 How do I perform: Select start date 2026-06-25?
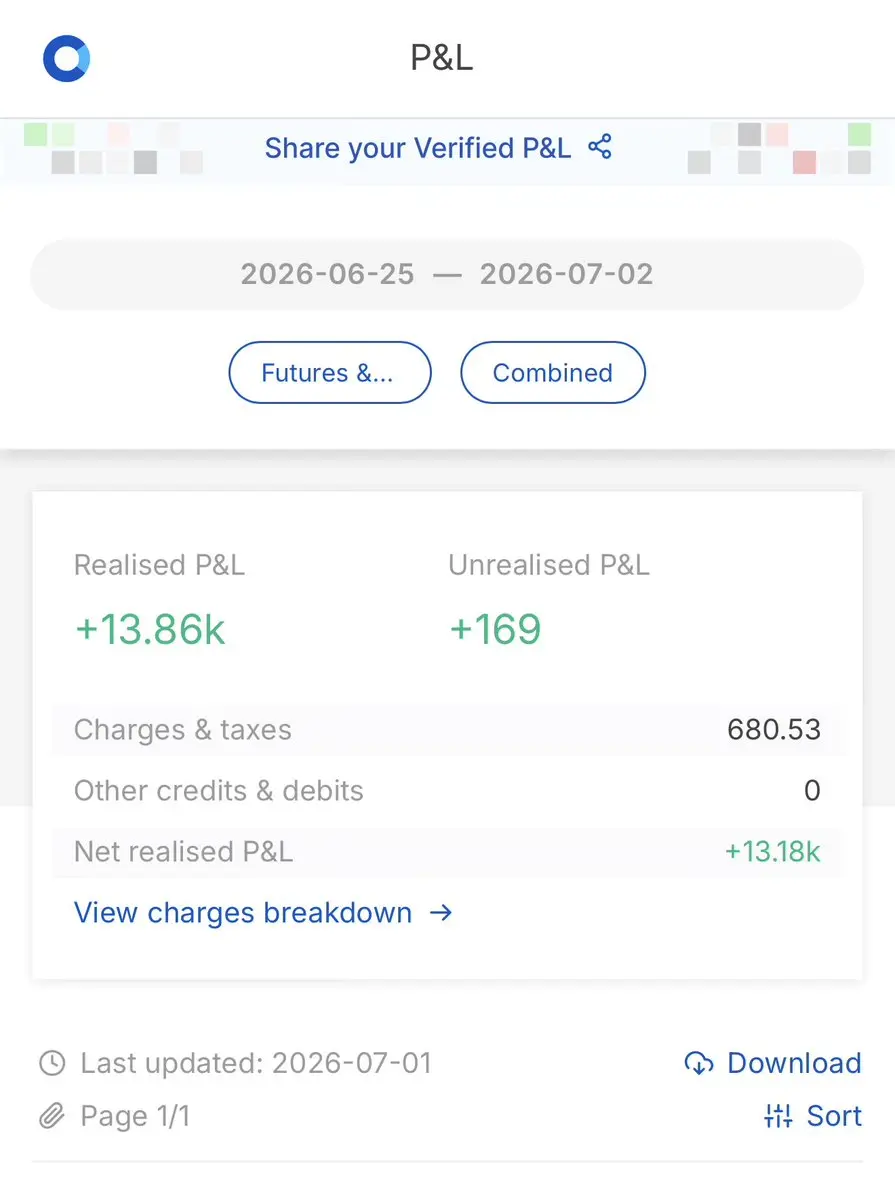[327, 274]
